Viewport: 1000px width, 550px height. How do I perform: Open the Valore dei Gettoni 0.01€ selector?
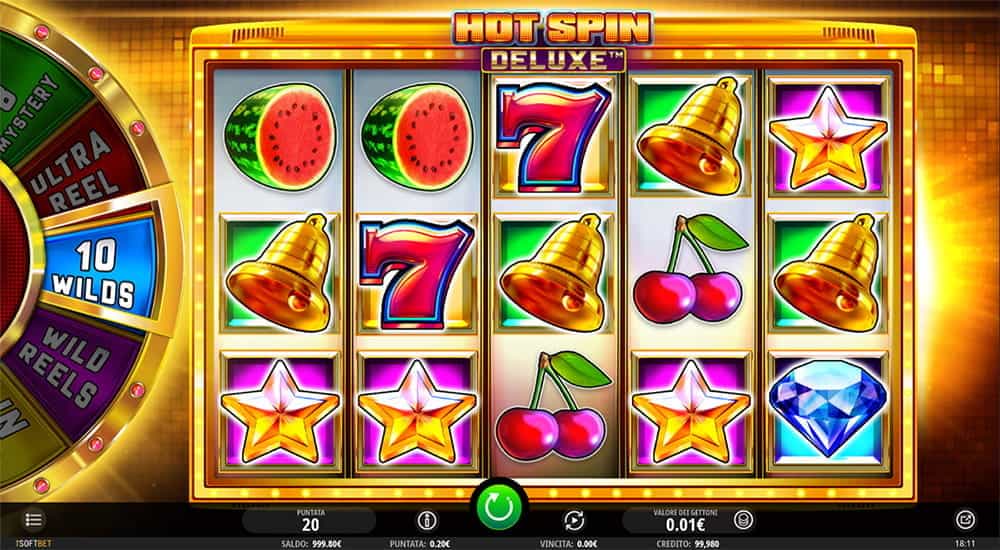point(686,520)
